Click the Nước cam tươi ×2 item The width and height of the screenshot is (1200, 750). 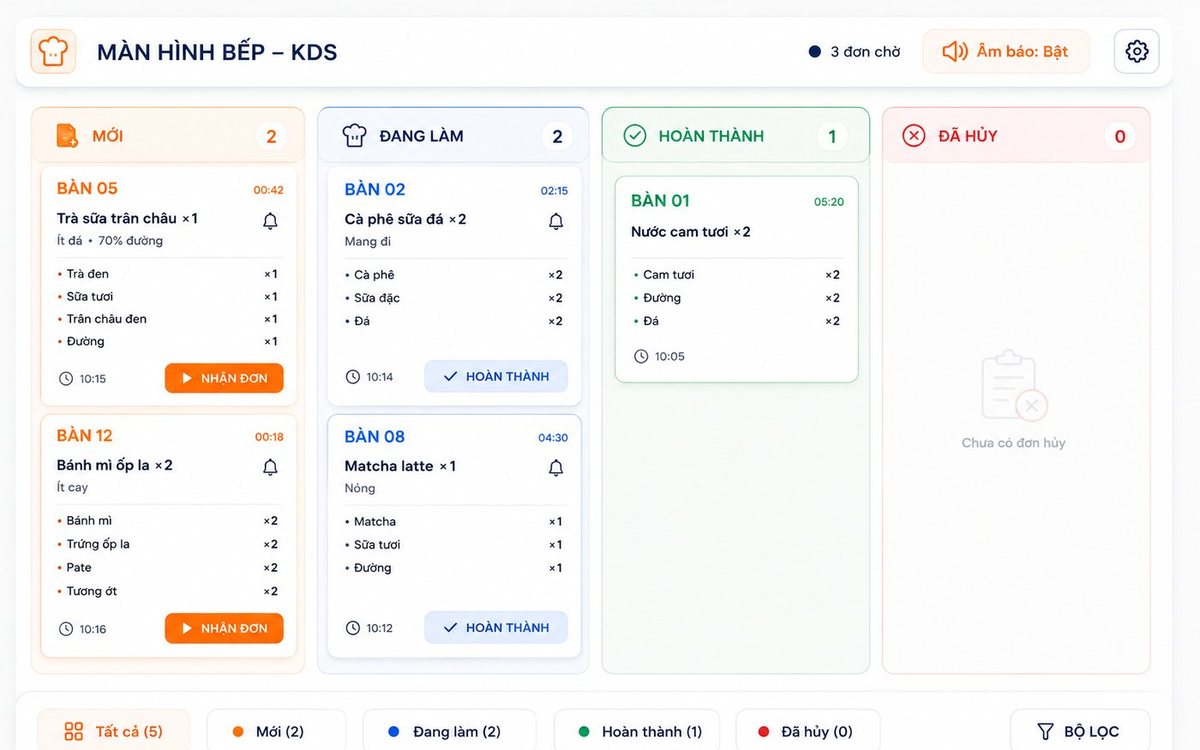click(691, 232)
